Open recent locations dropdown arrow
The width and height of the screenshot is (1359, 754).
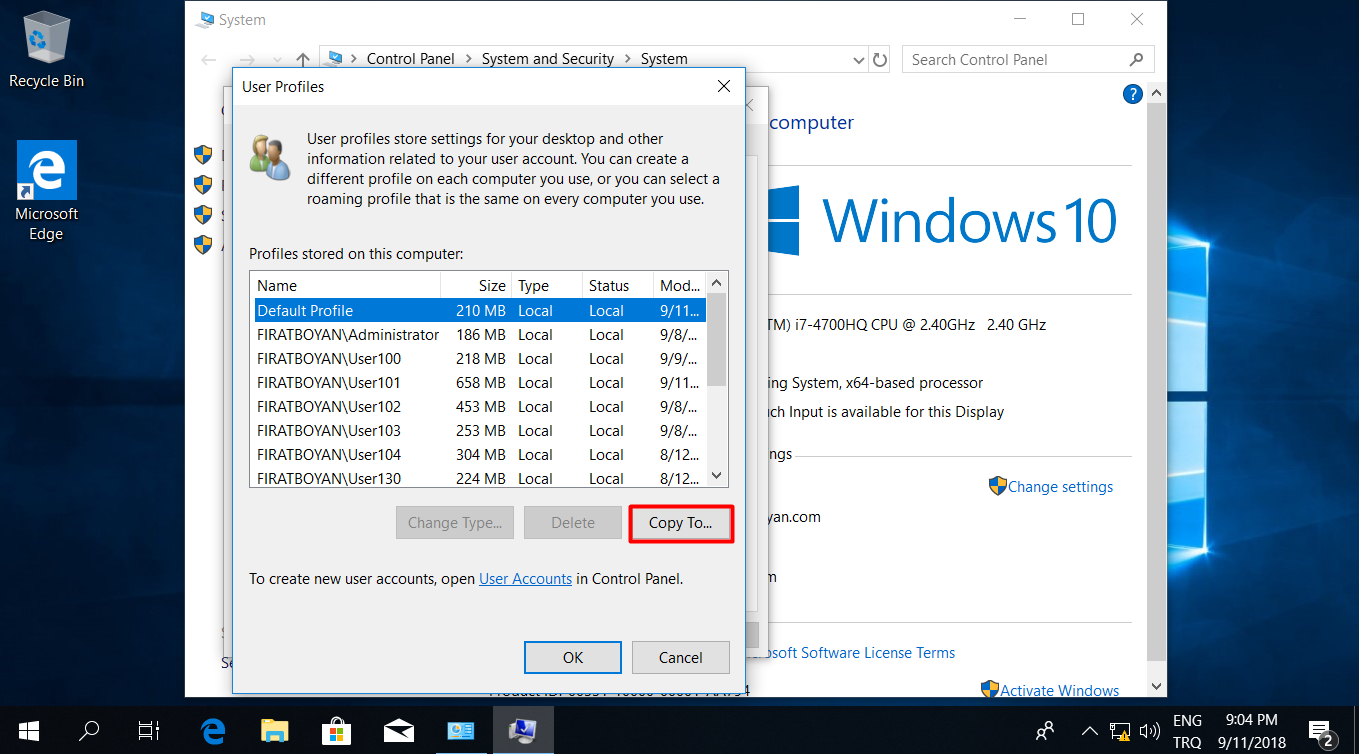click(x=277, y=60)
